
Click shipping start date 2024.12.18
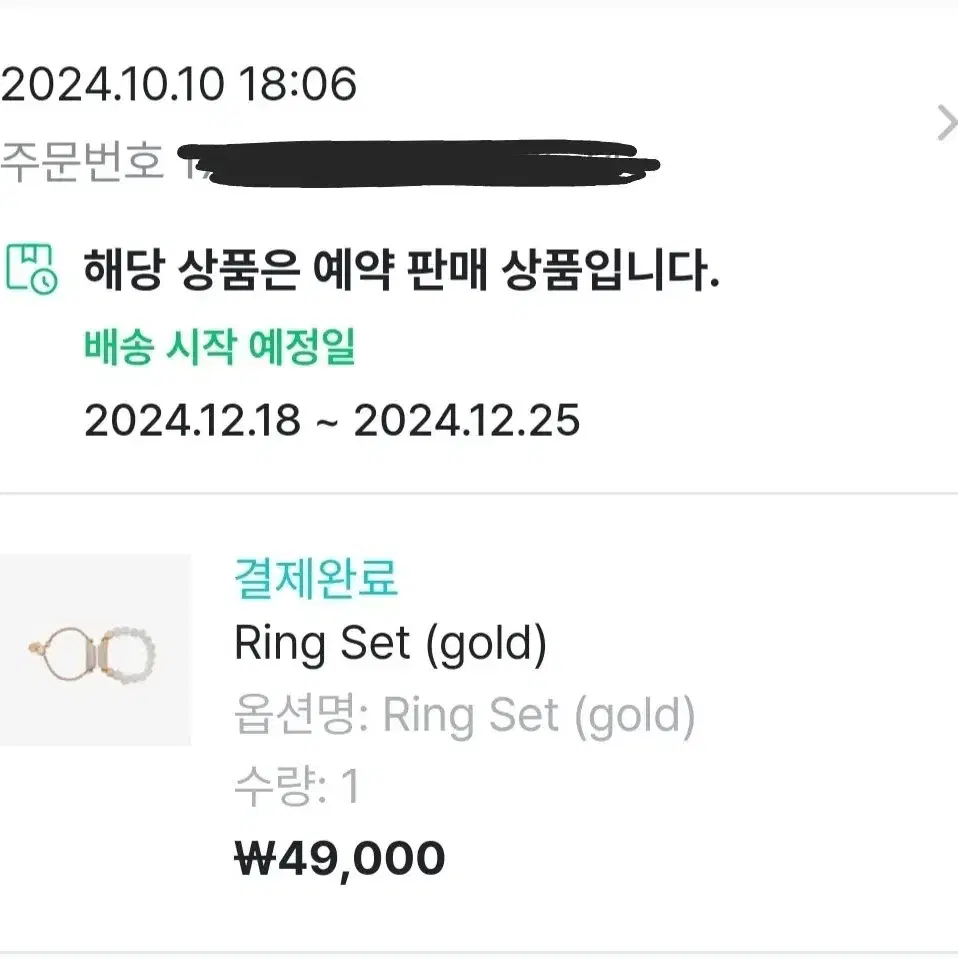coord(192,420)
